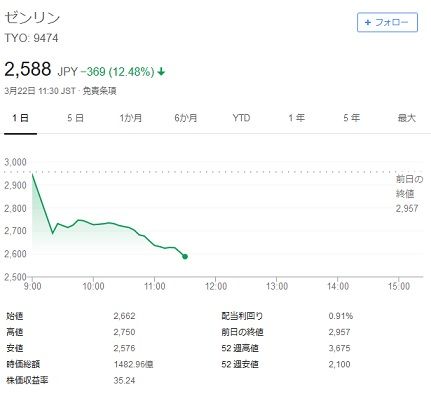Click the 10:00 time axis label

pos(94,286)
